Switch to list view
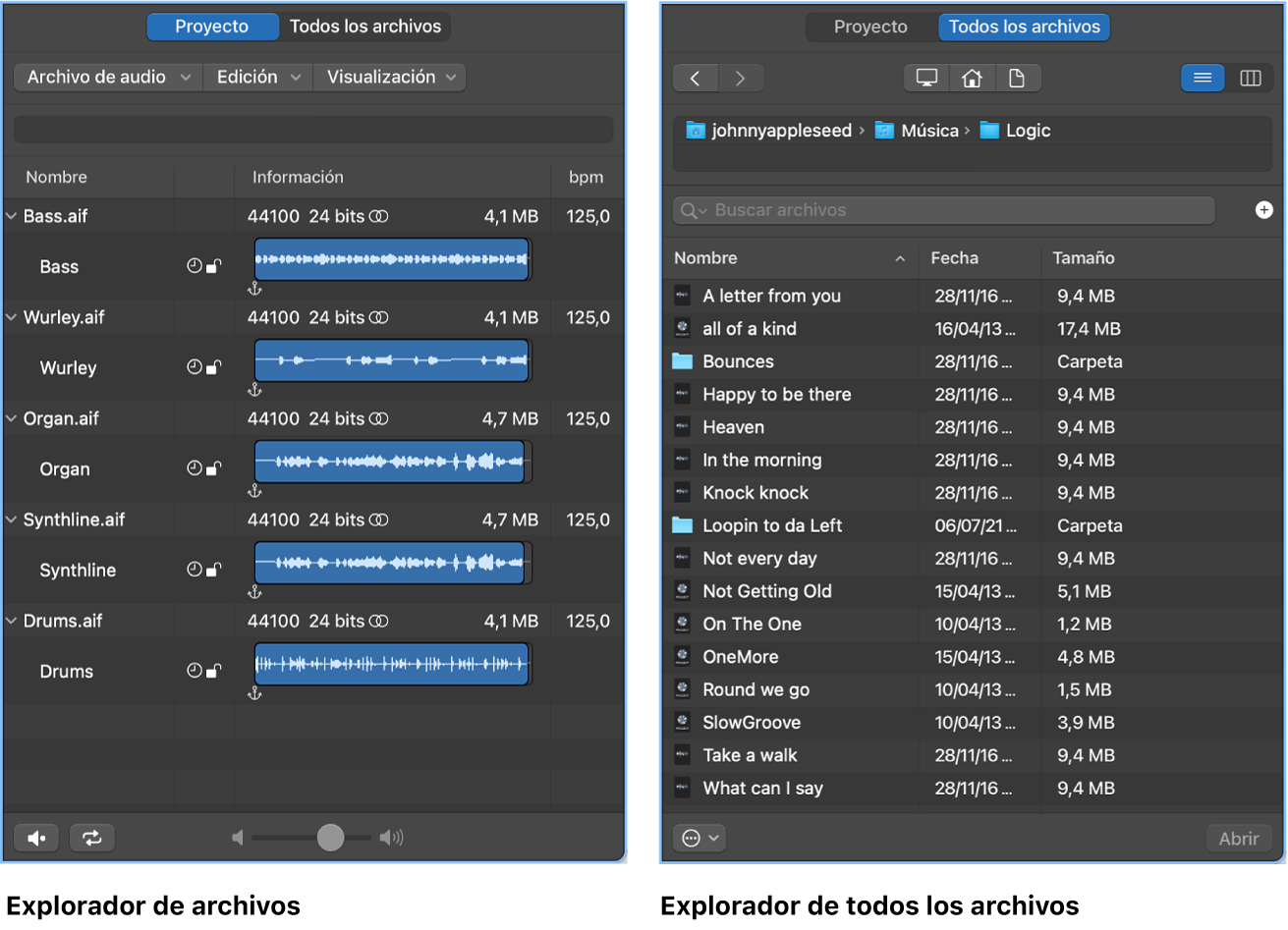1288x930 pixels. coord(1203,78)
